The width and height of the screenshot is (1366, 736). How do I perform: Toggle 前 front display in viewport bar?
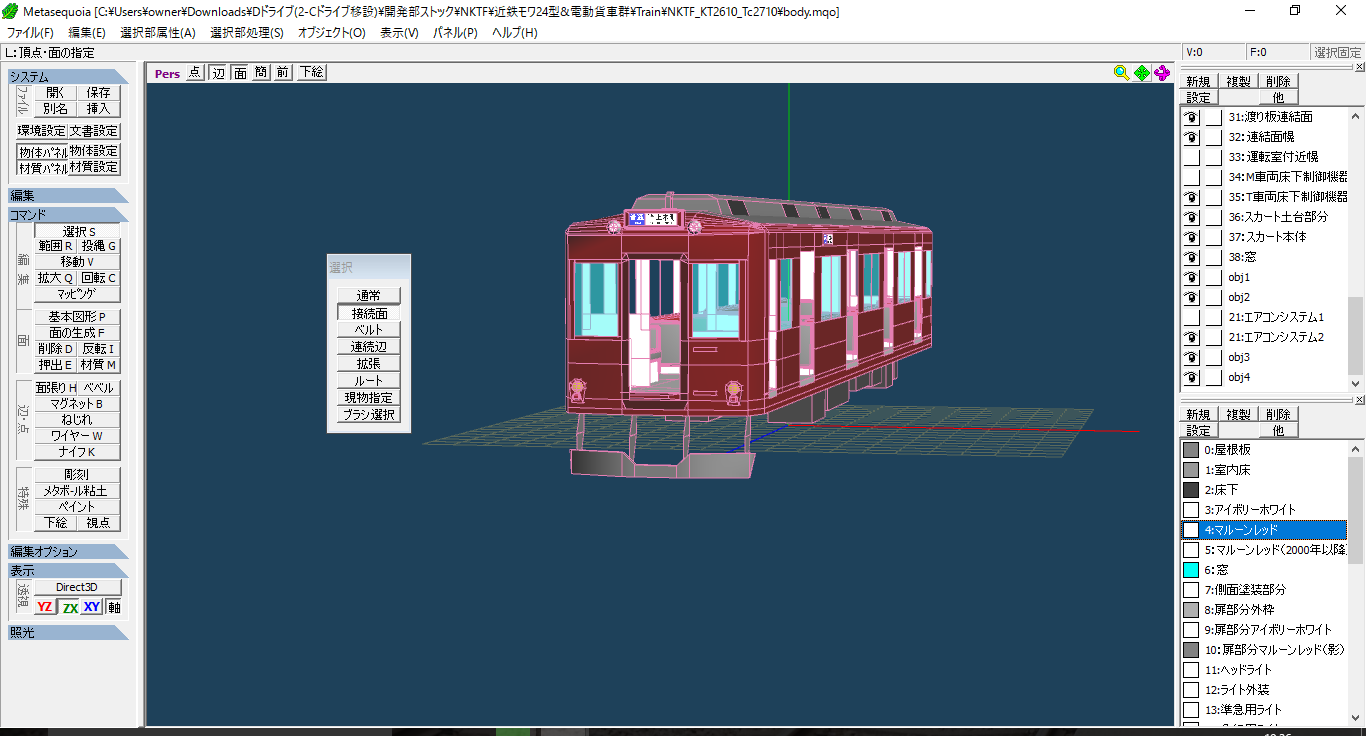283,73
